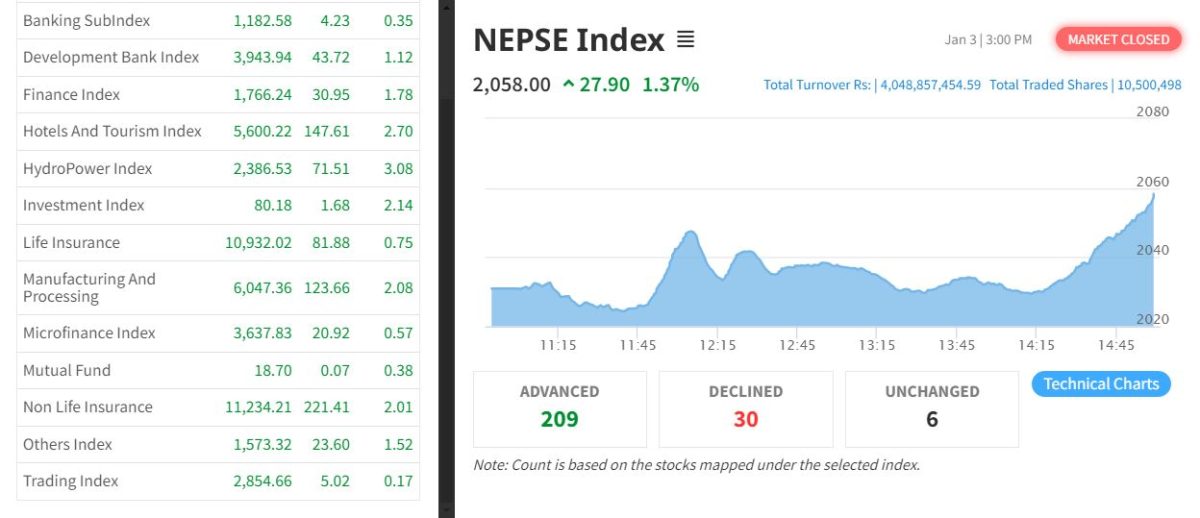This screenshot has width=1200, height=518.
Task: Click the Declined stocks count box
Action: (x=745, y=408)
